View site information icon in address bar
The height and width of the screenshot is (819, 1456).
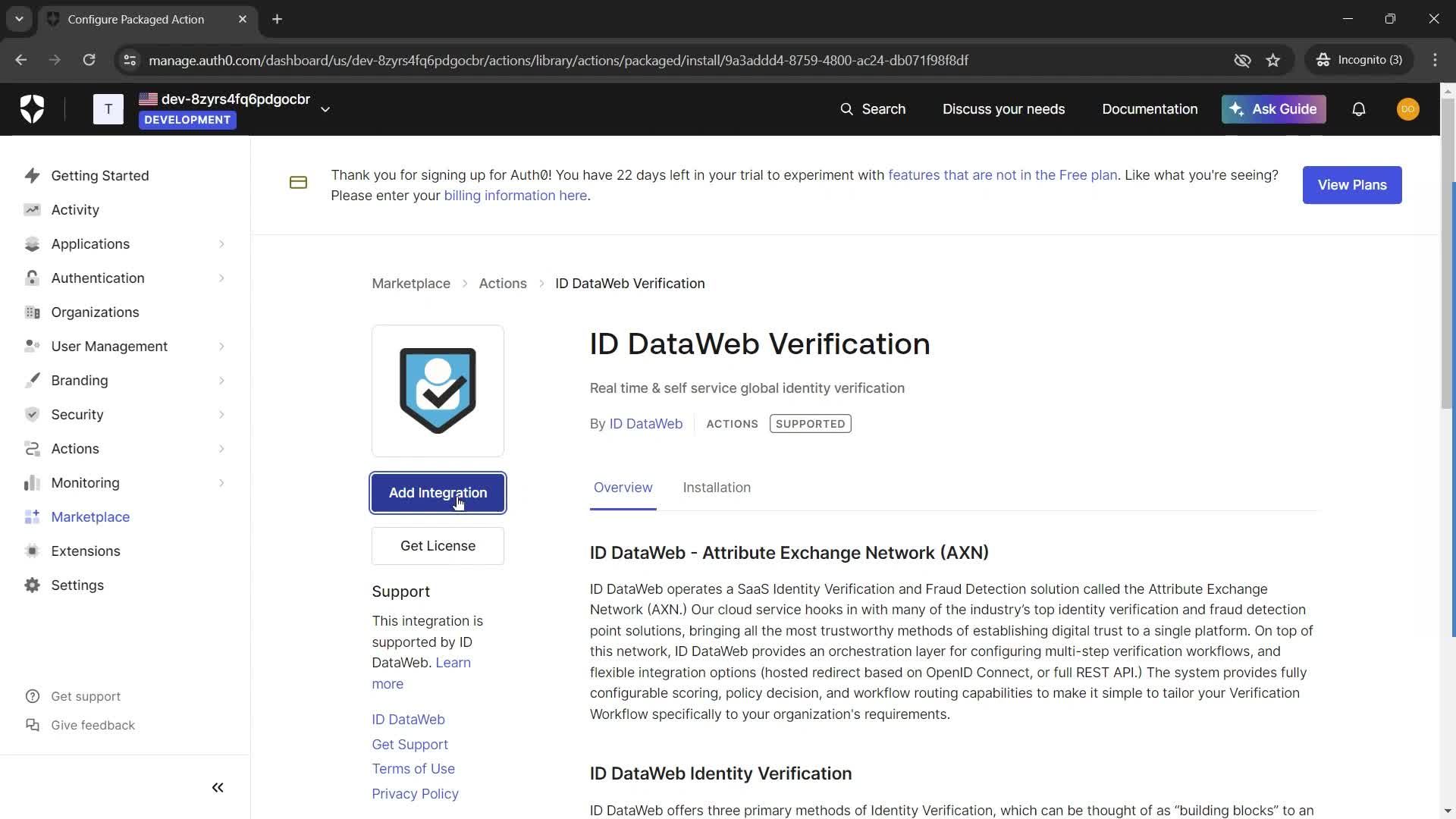(x=130, y=61)
